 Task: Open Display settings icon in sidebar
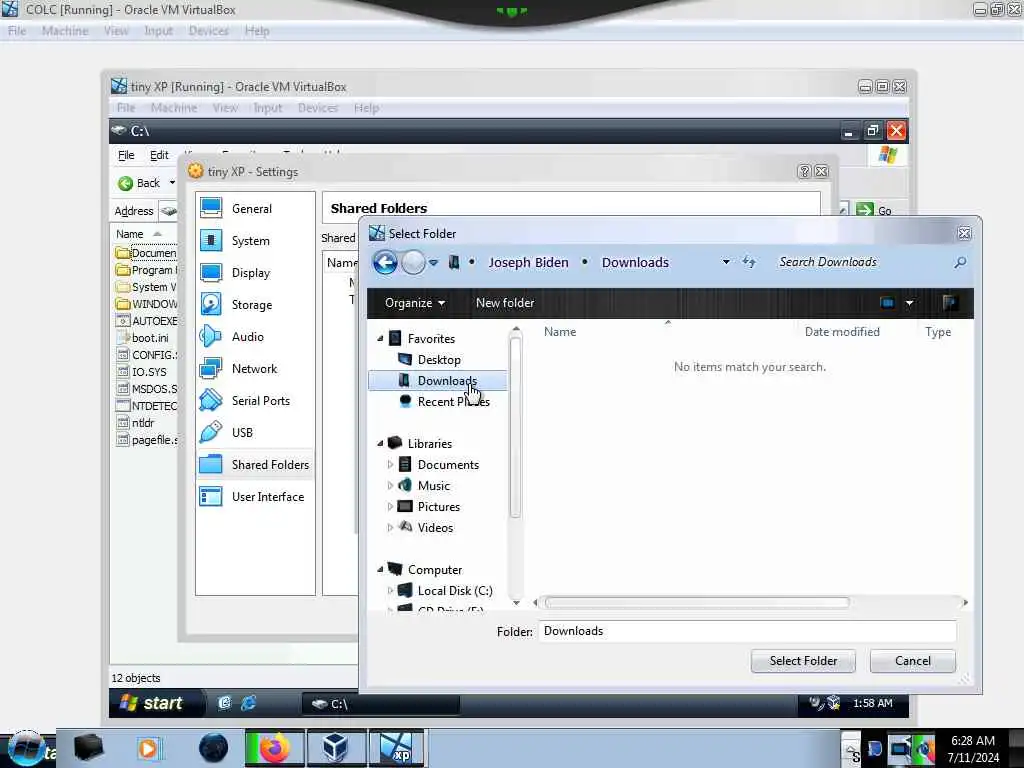coord(211,272)
